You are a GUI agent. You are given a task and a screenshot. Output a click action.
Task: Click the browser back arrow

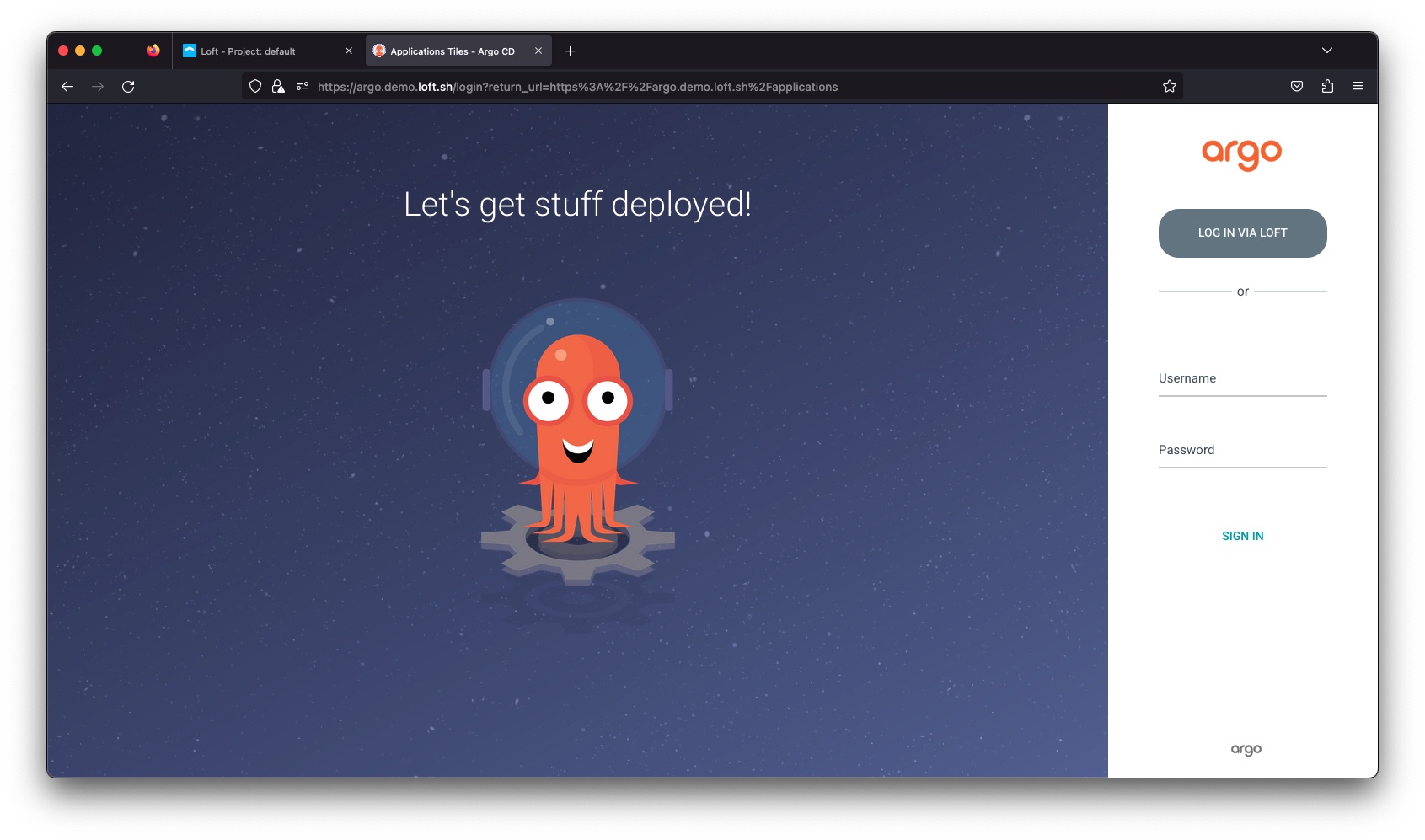tap(67, 87)
